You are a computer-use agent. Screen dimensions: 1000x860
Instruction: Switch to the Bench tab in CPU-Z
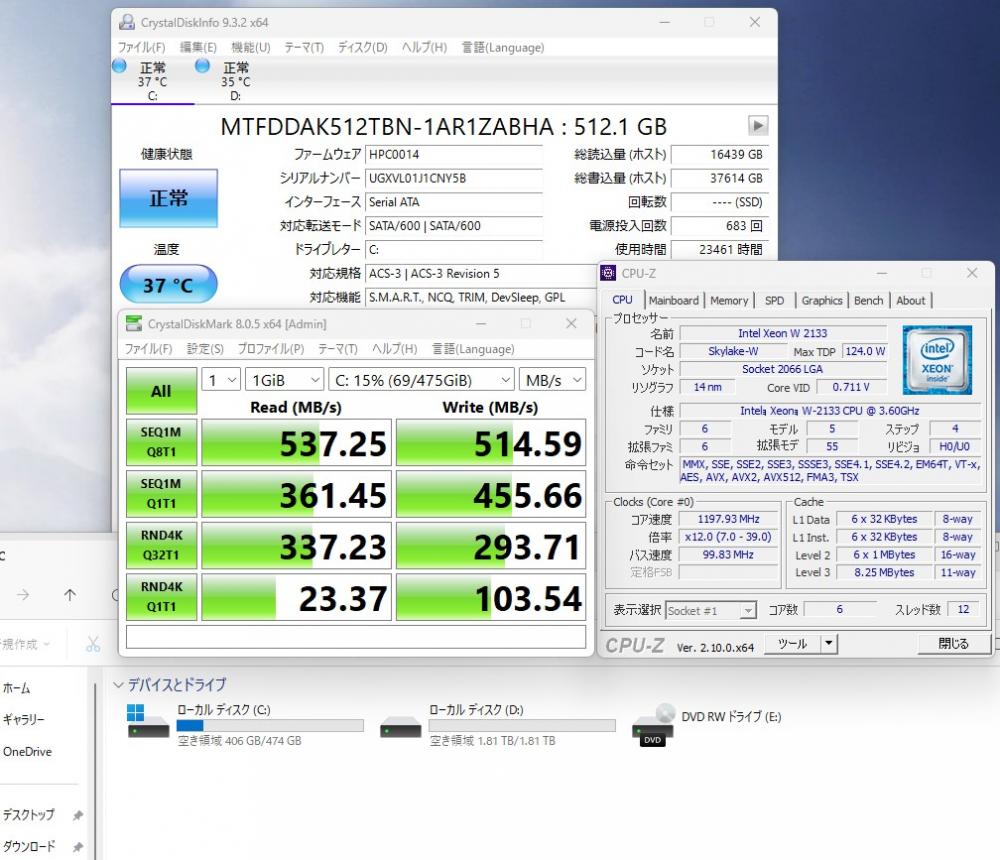[869, 300]
